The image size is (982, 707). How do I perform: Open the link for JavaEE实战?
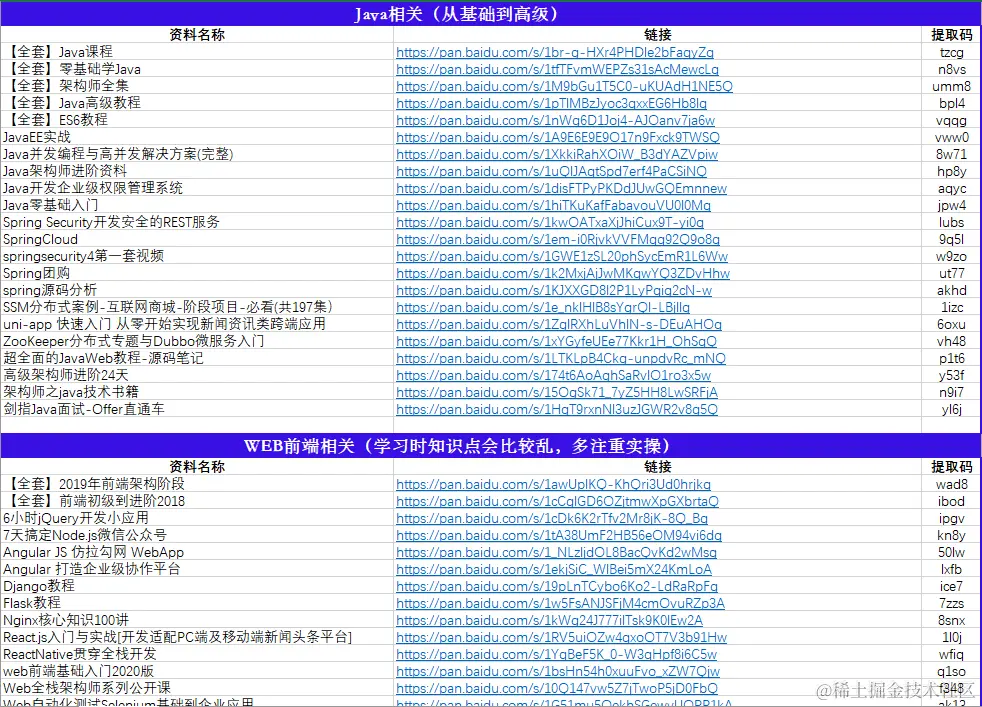(558, 137)
